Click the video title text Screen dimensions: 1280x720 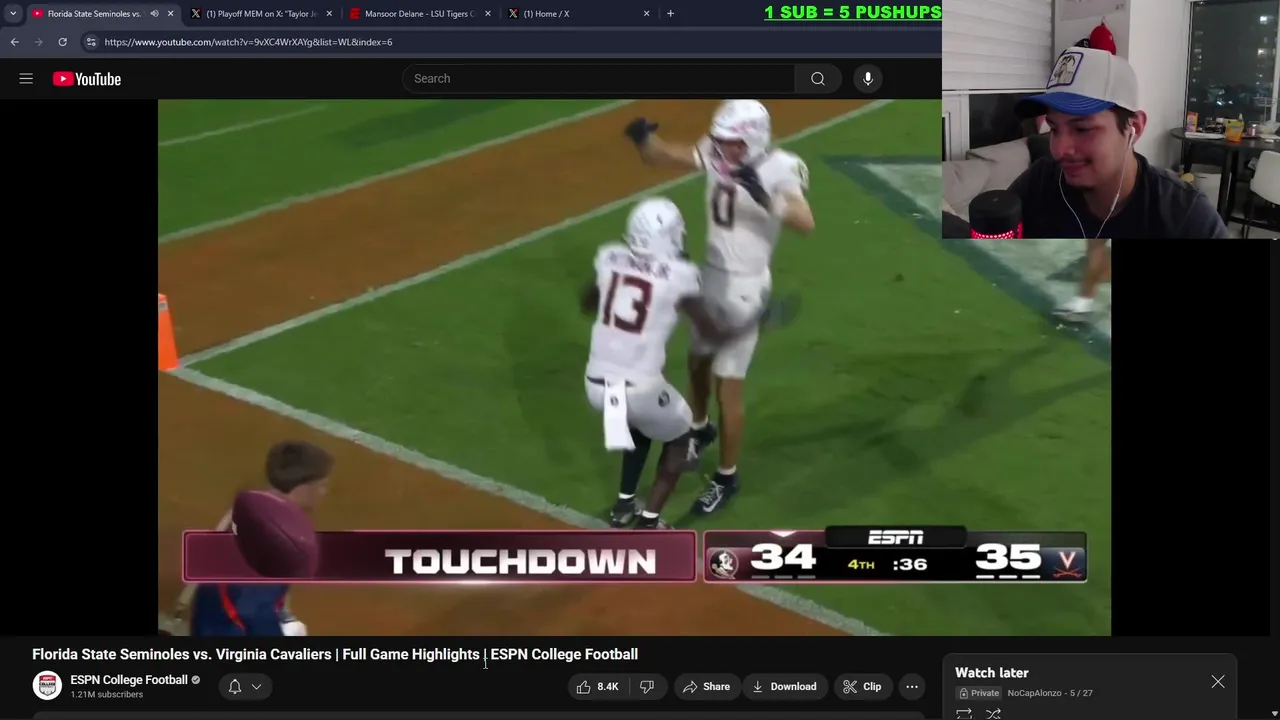point(335,654)
